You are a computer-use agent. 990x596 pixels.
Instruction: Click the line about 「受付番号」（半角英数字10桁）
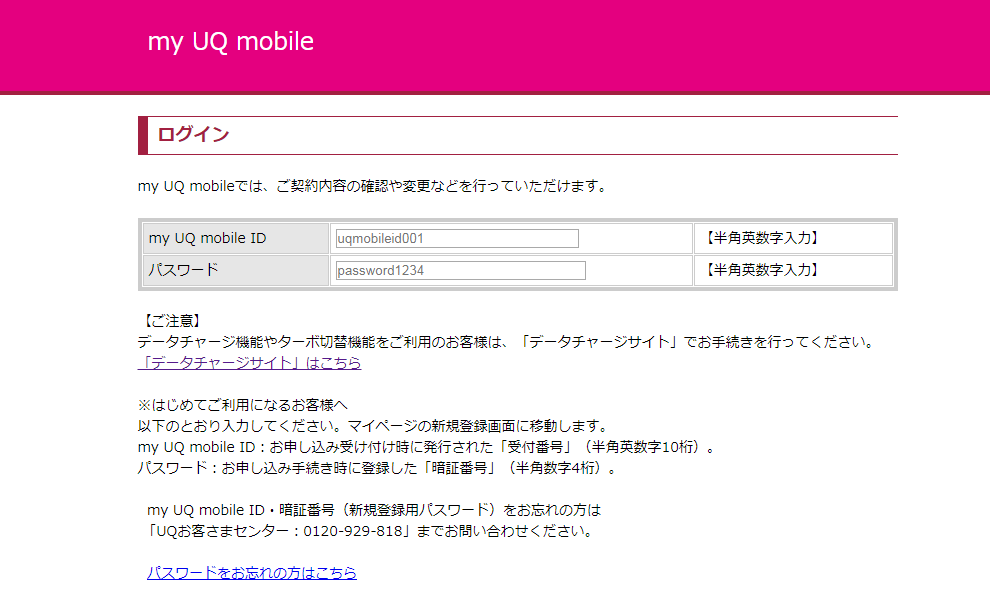tap(427, 447)
